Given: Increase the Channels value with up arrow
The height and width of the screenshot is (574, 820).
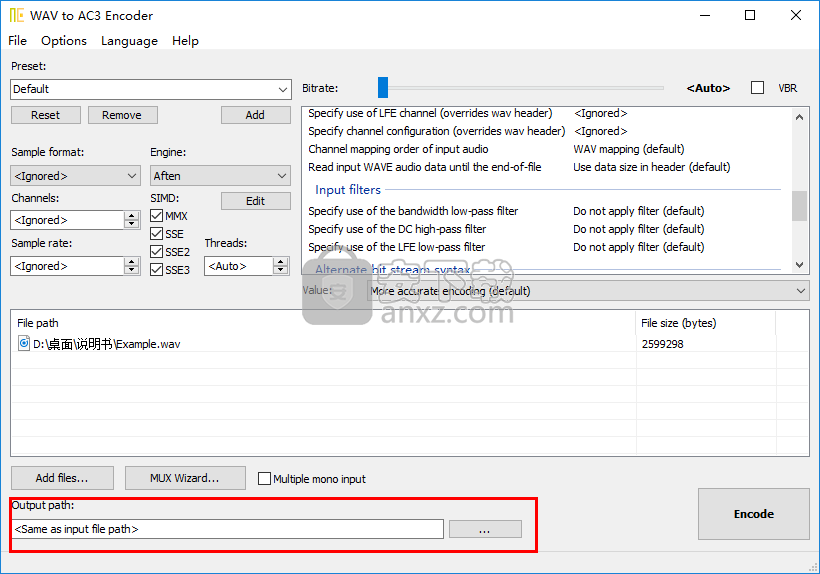Looking at the screenshot, I should tap(132, 215).
